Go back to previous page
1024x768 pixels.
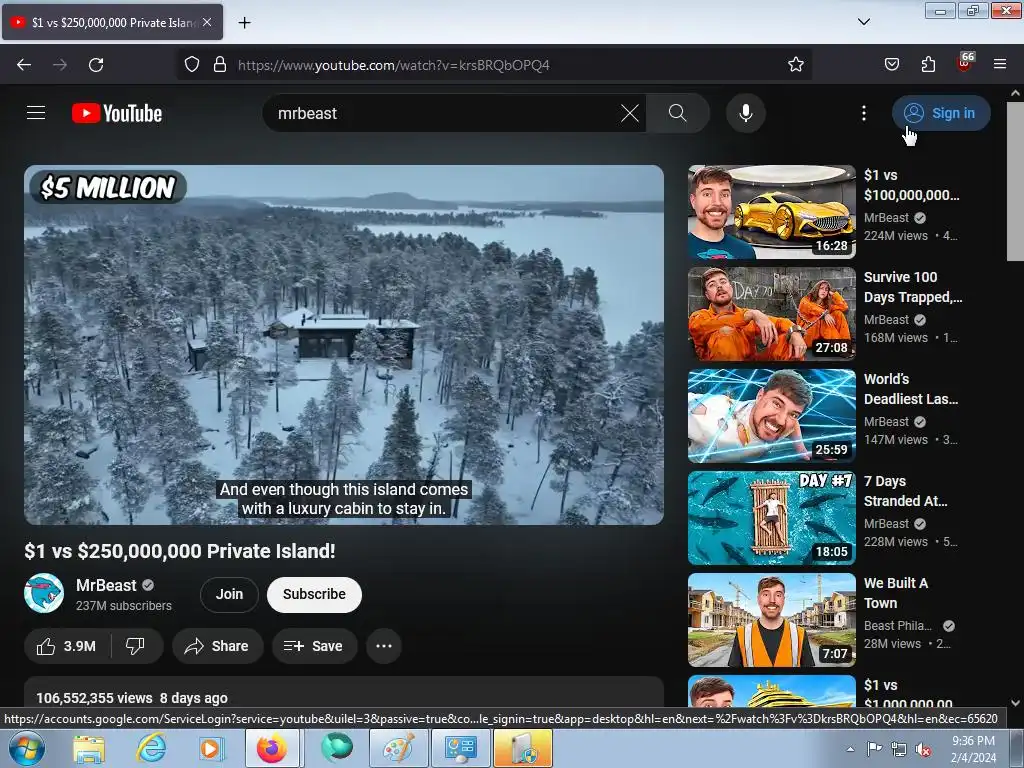click(24, 65)
